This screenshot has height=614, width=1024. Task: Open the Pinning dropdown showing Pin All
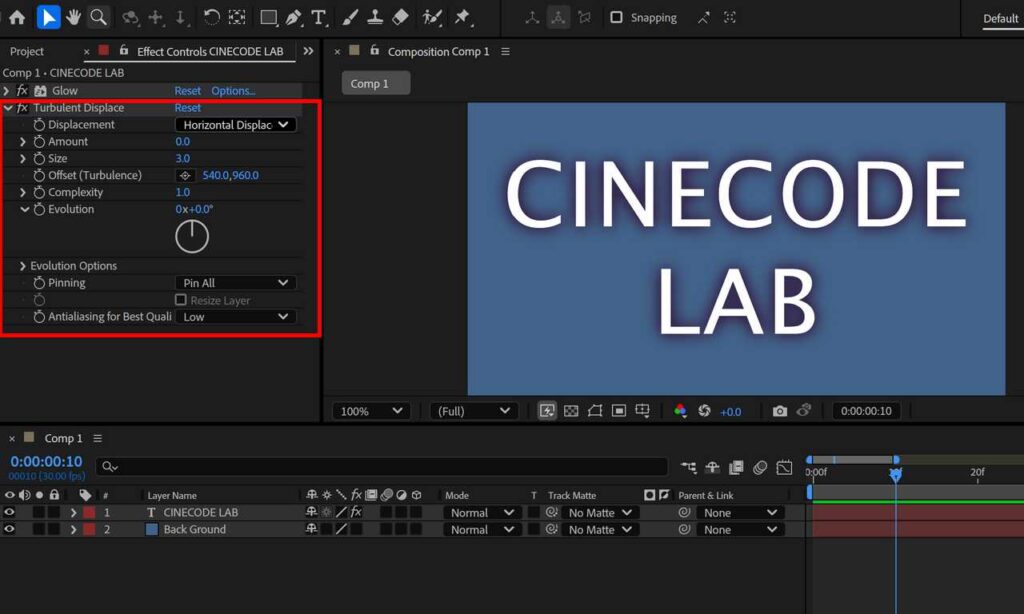click(x=236, y=283)
